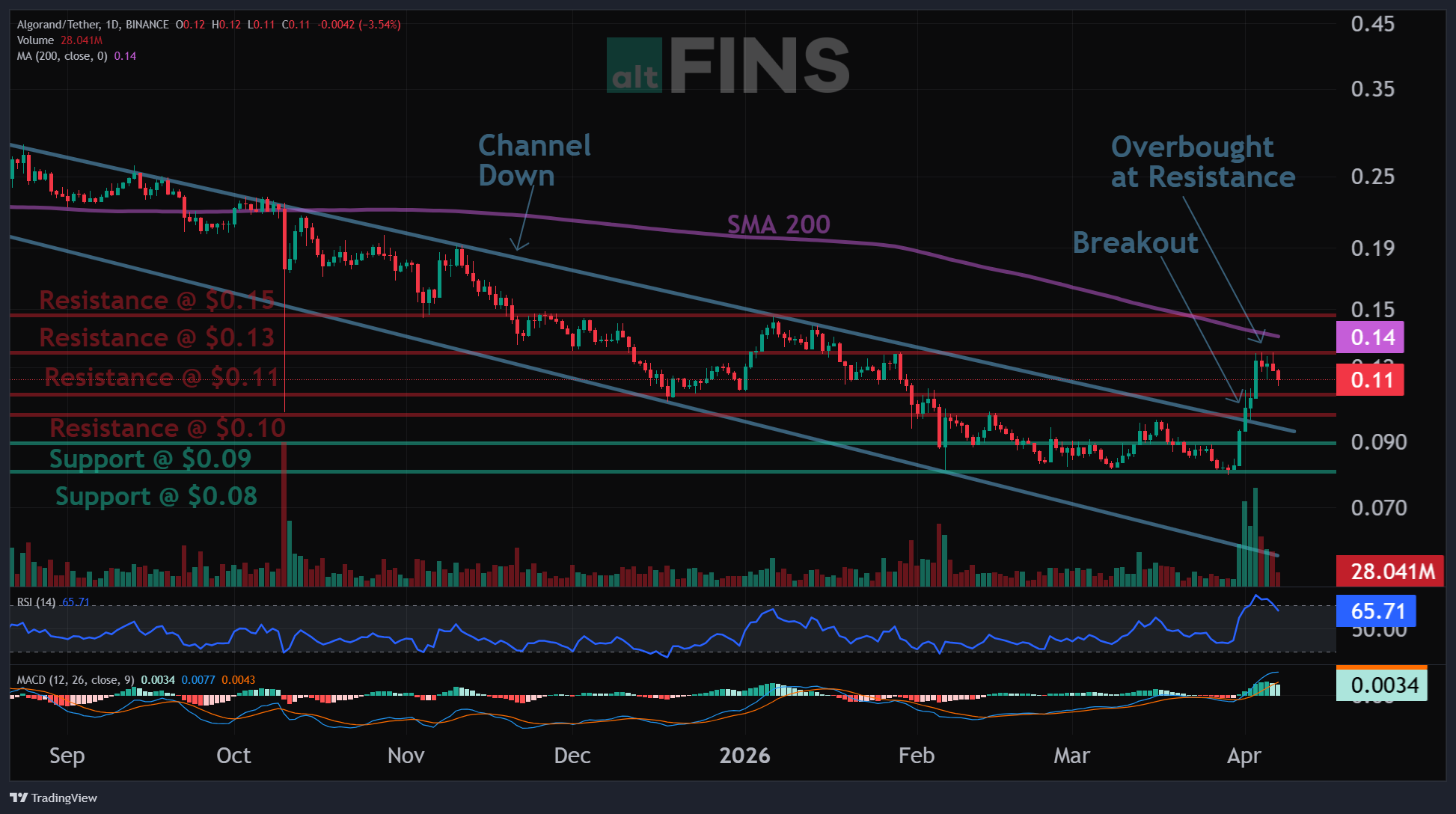Click the RSI (14) indicator label

36,602
